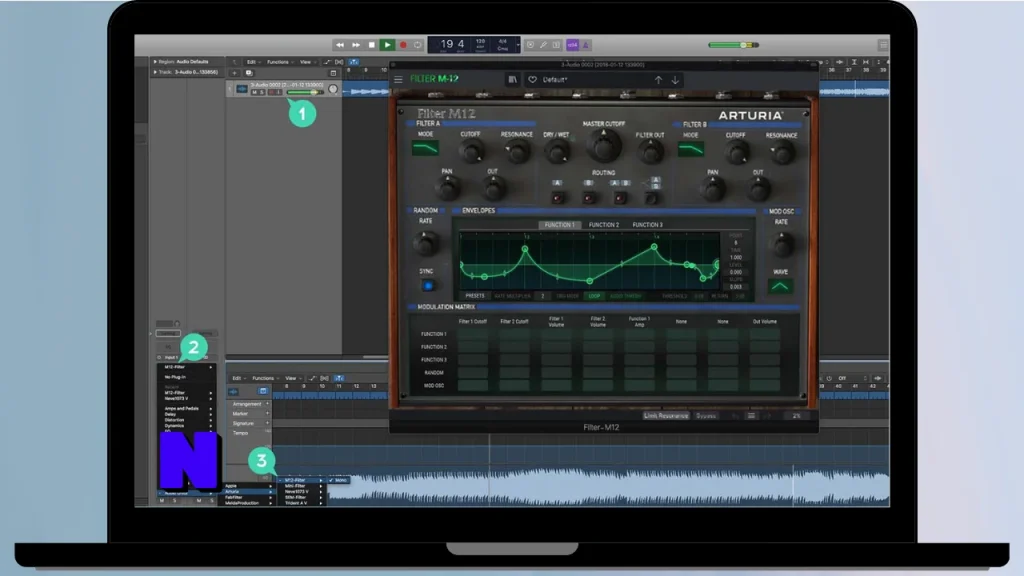The height and width of the screenshot is (576, 1024).
Task: Expand the Region Audio Defaults inspector
Action: [155, 62]
